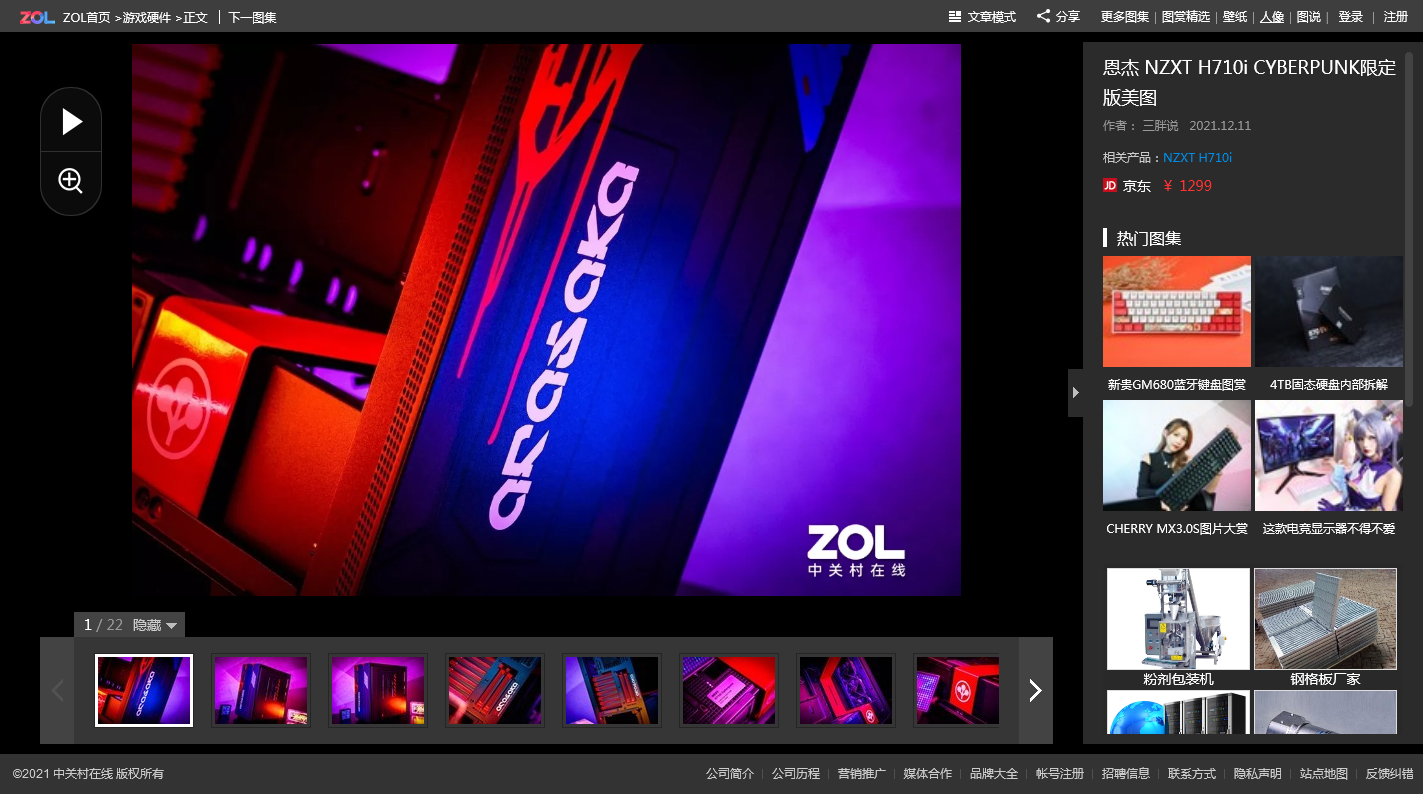Screen dimensions: 1423x794
Task: Hide thumbnail strip via 隐藏 dropdown
Action: coord(155,625)
